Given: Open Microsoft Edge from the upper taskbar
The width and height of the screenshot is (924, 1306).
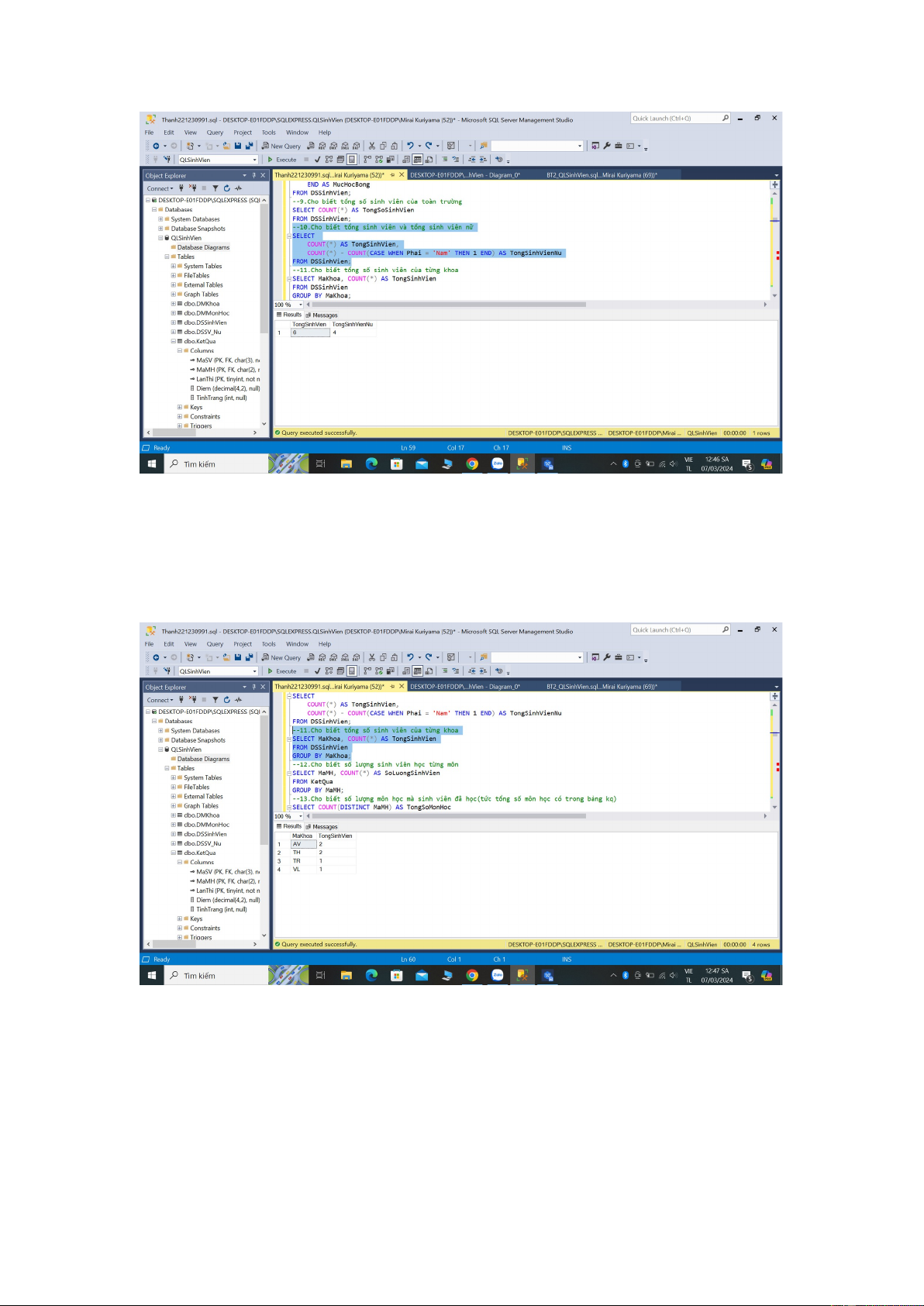Looking at the screenshot, I should tap(371, 463).
